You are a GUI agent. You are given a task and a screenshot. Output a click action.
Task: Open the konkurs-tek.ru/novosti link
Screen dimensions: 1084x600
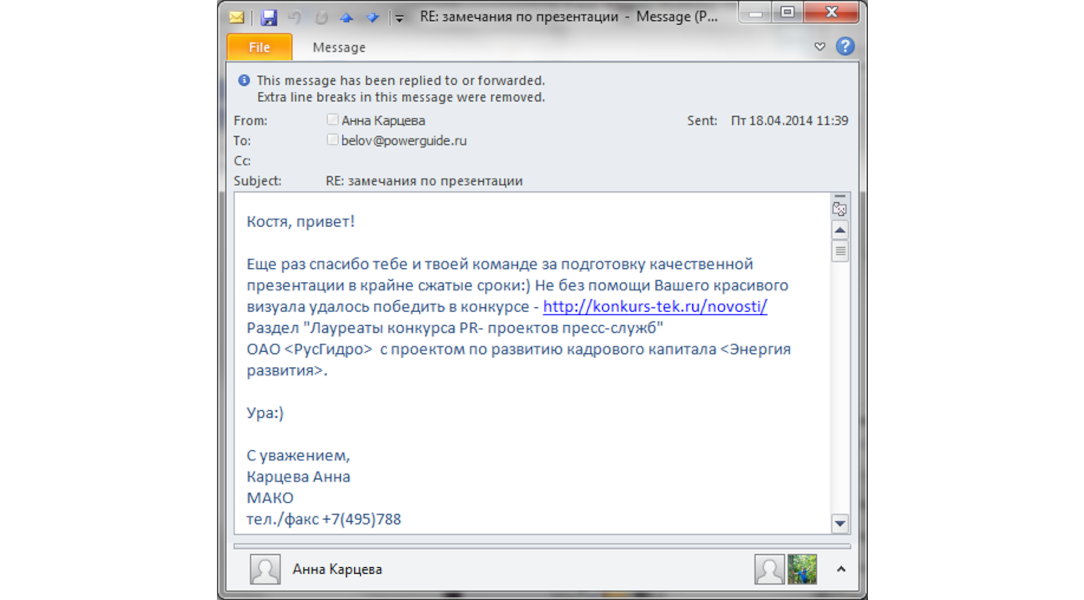click(655, 306)
